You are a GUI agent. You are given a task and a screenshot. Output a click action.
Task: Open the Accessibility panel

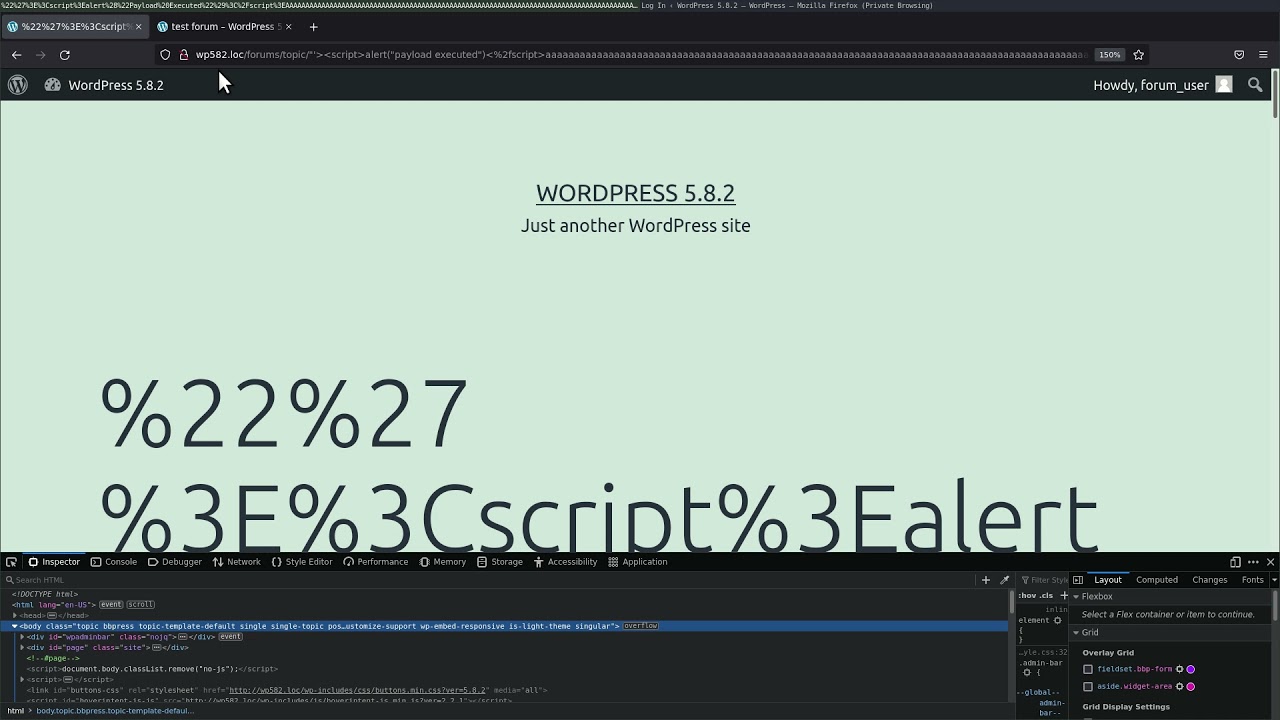click(x=565, y=562)
